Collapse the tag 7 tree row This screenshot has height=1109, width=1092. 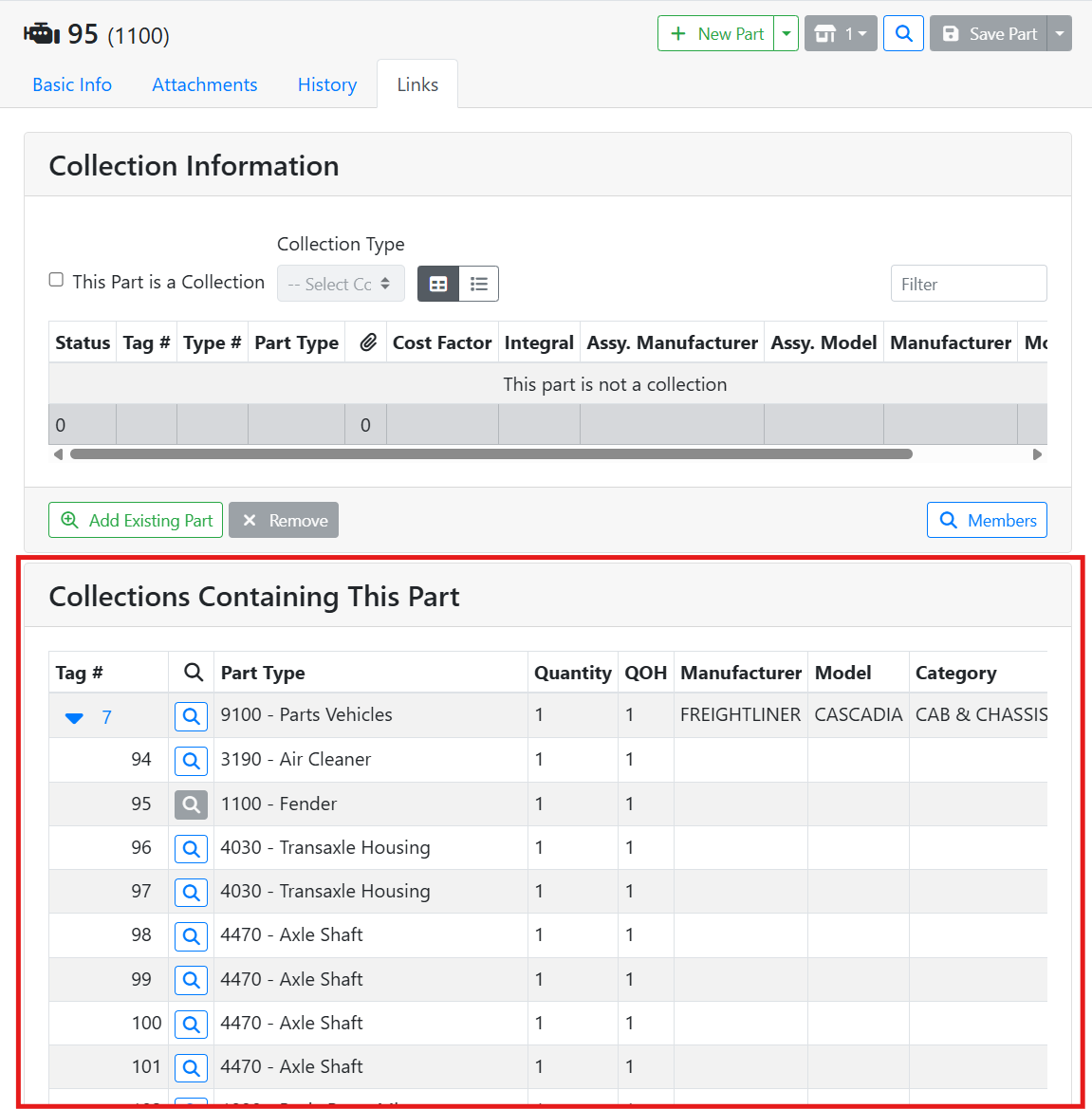pos(74,717)
